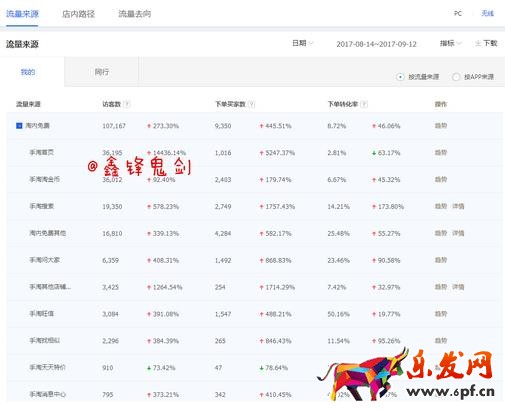This screenshot has width=505, height=412.
Task: Click the help icon beside 下单买家数 header
Action: tap(252, 104)
